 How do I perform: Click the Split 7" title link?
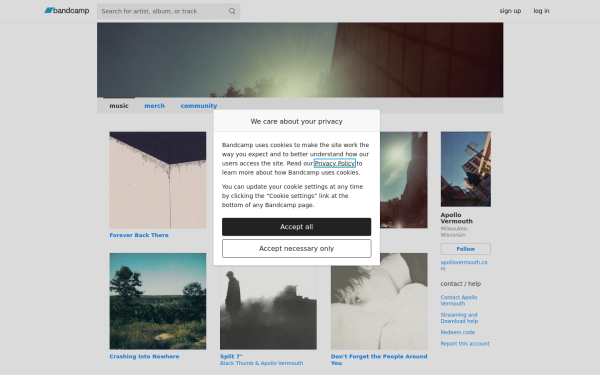pos(231,356)
